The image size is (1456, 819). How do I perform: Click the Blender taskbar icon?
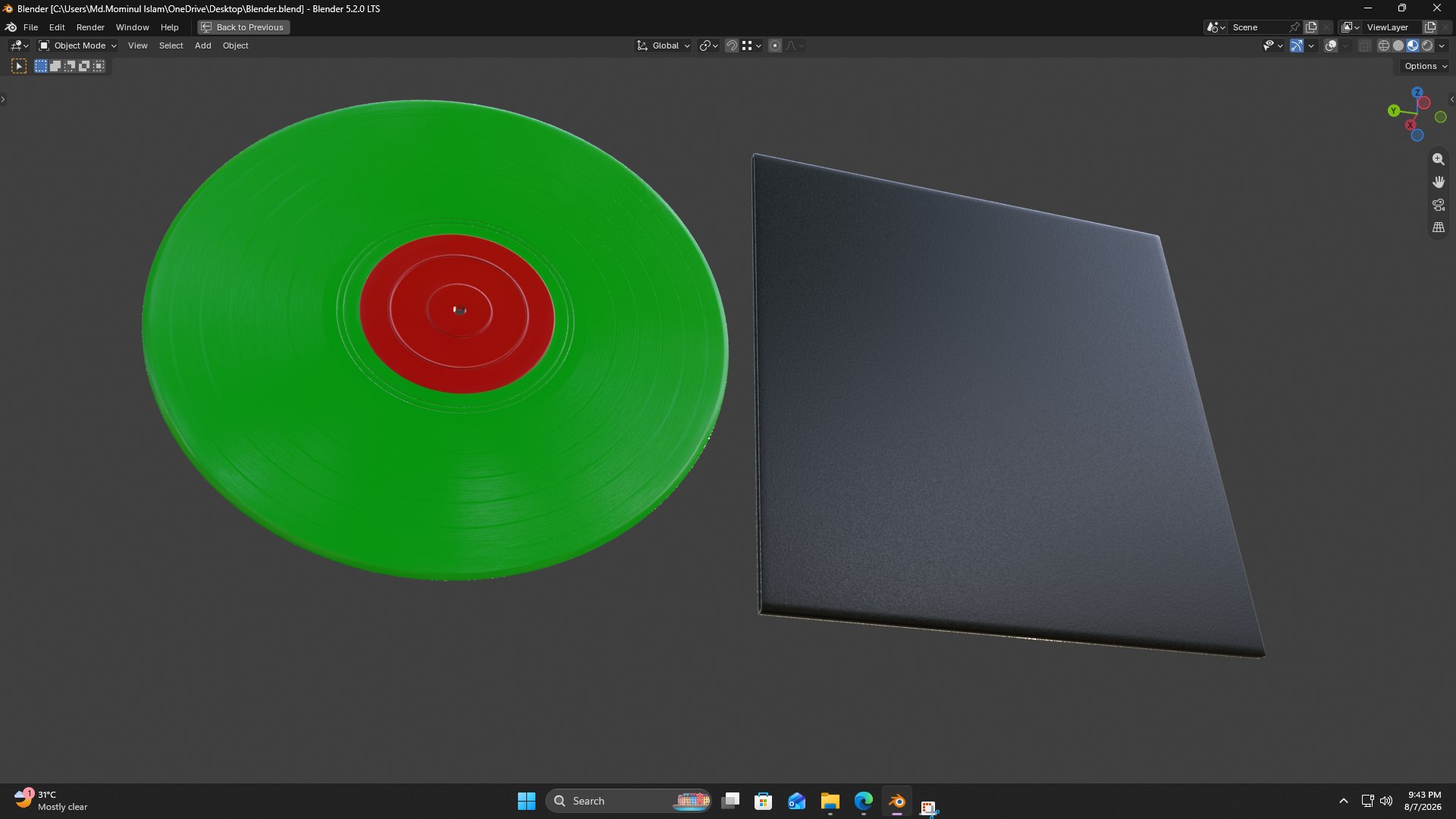896,801
